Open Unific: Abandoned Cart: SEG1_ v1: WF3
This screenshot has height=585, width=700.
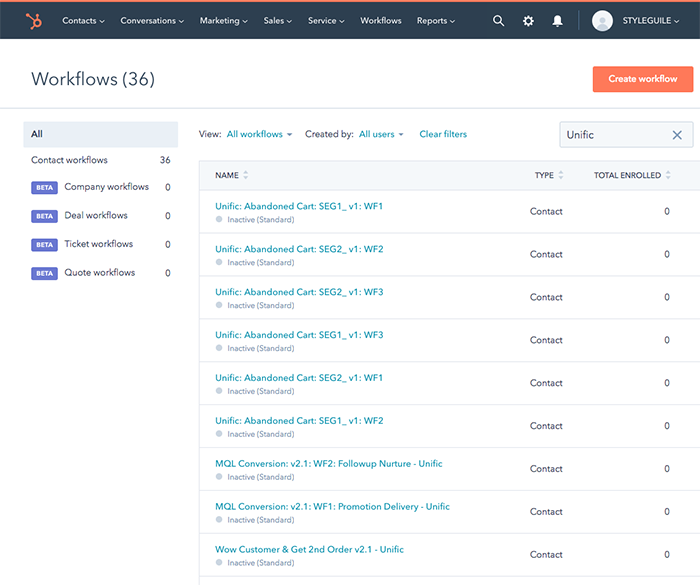[299, 335]
